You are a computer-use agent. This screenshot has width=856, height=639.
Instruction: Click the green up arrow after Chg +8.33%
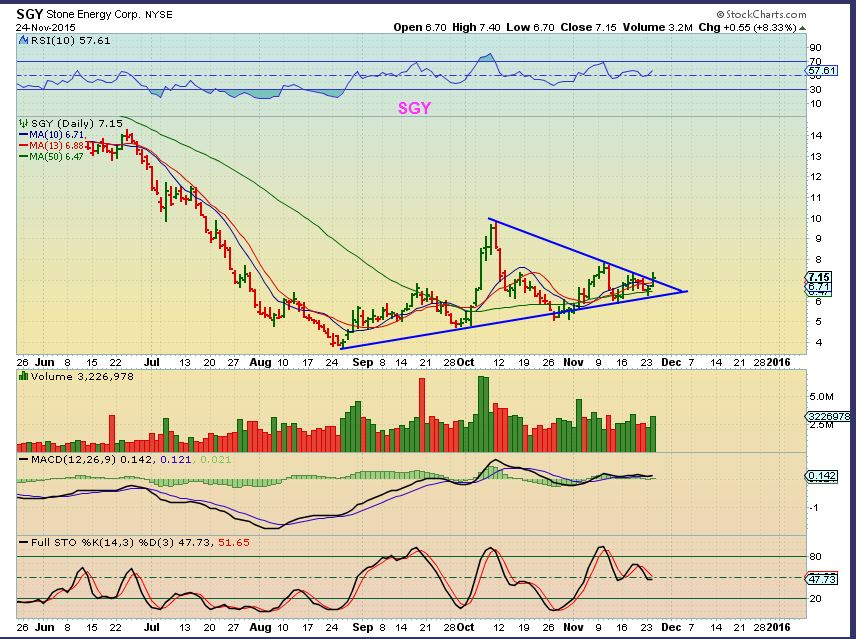click(x=802, y=28)
